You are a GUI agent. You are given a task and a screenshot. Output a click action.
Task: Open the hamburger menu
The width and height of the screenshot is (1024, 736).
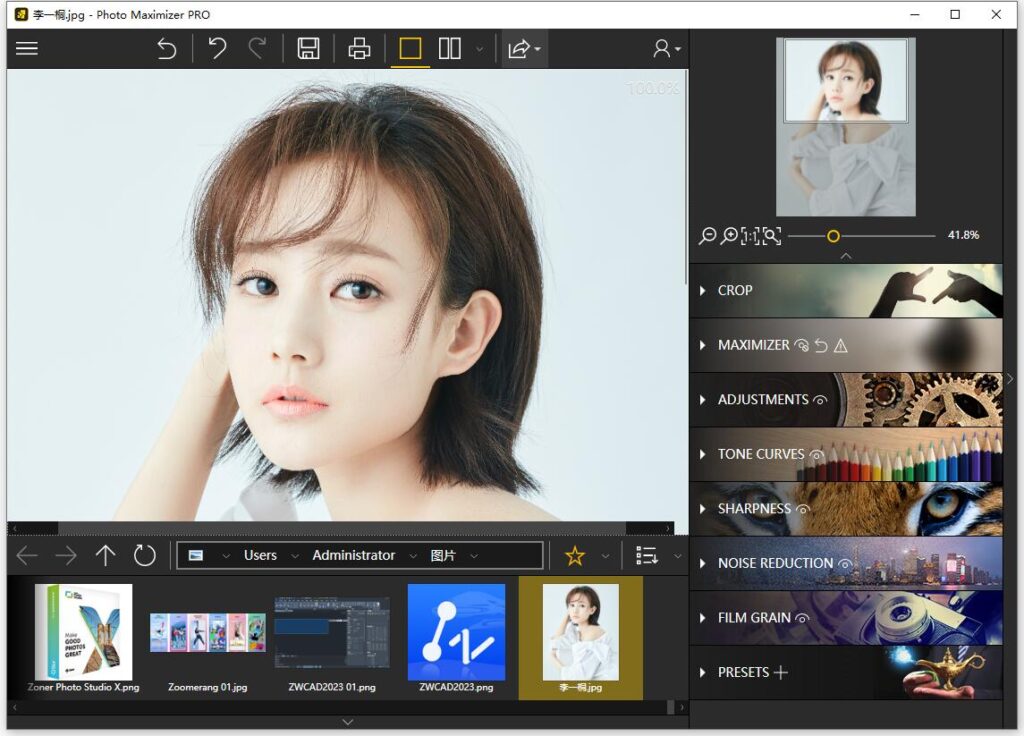coord(26,48)
